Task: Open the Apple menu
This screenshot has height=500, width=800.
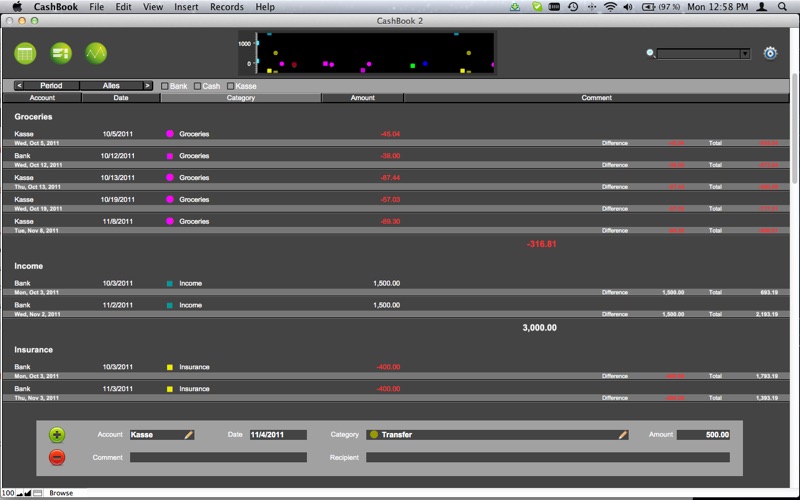Action: [17, 7]
